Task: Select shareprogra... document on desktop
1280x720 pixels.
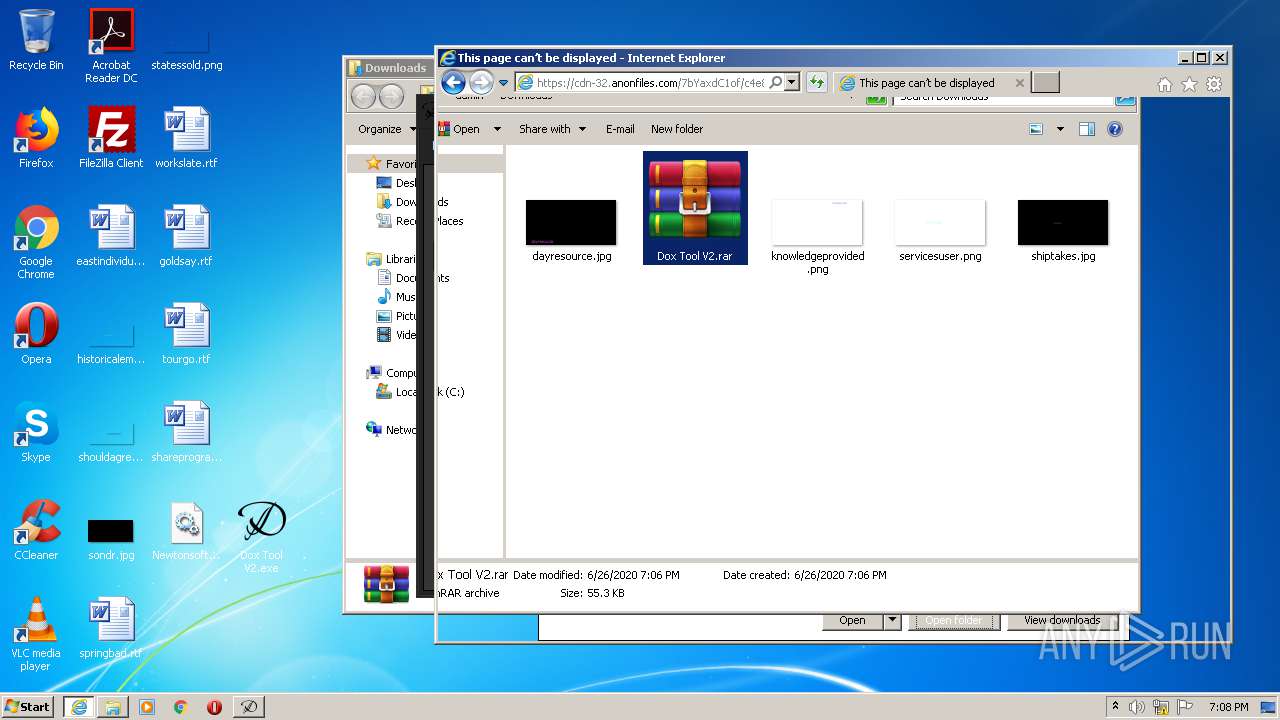Action: 187,432
